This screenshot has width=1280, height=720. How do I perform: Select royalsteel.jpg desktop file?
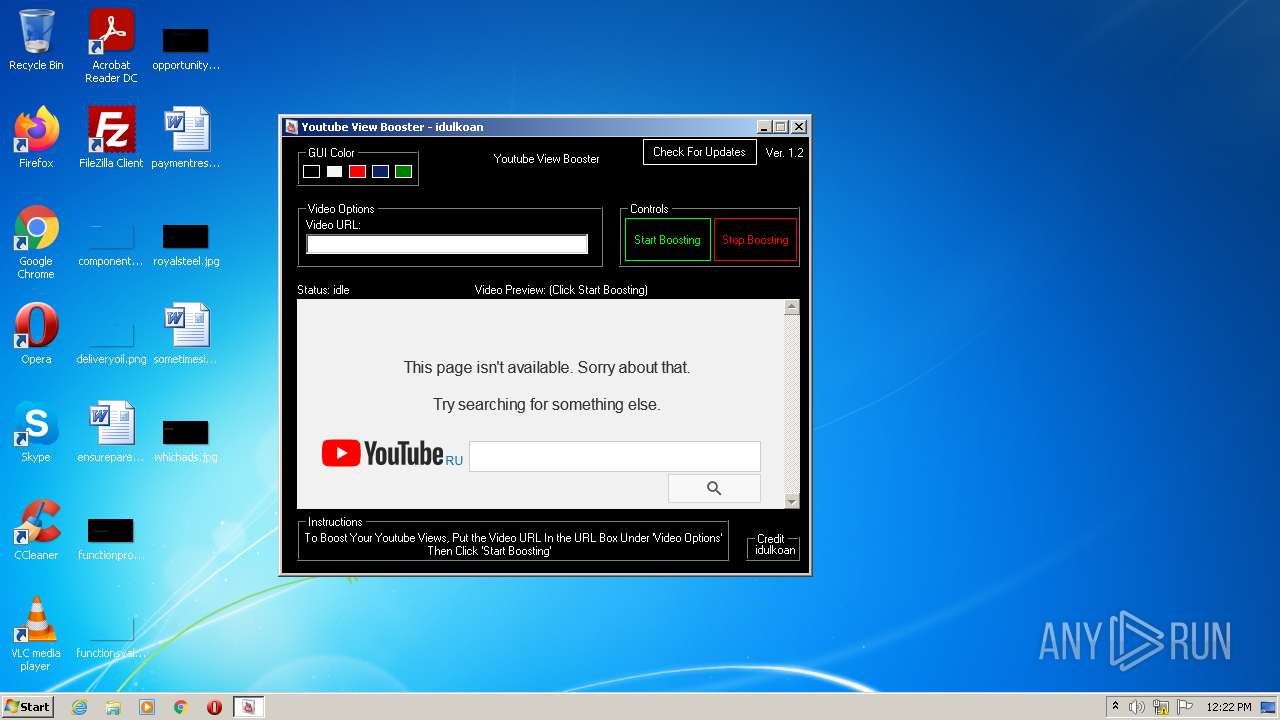[x=186, y=246]
